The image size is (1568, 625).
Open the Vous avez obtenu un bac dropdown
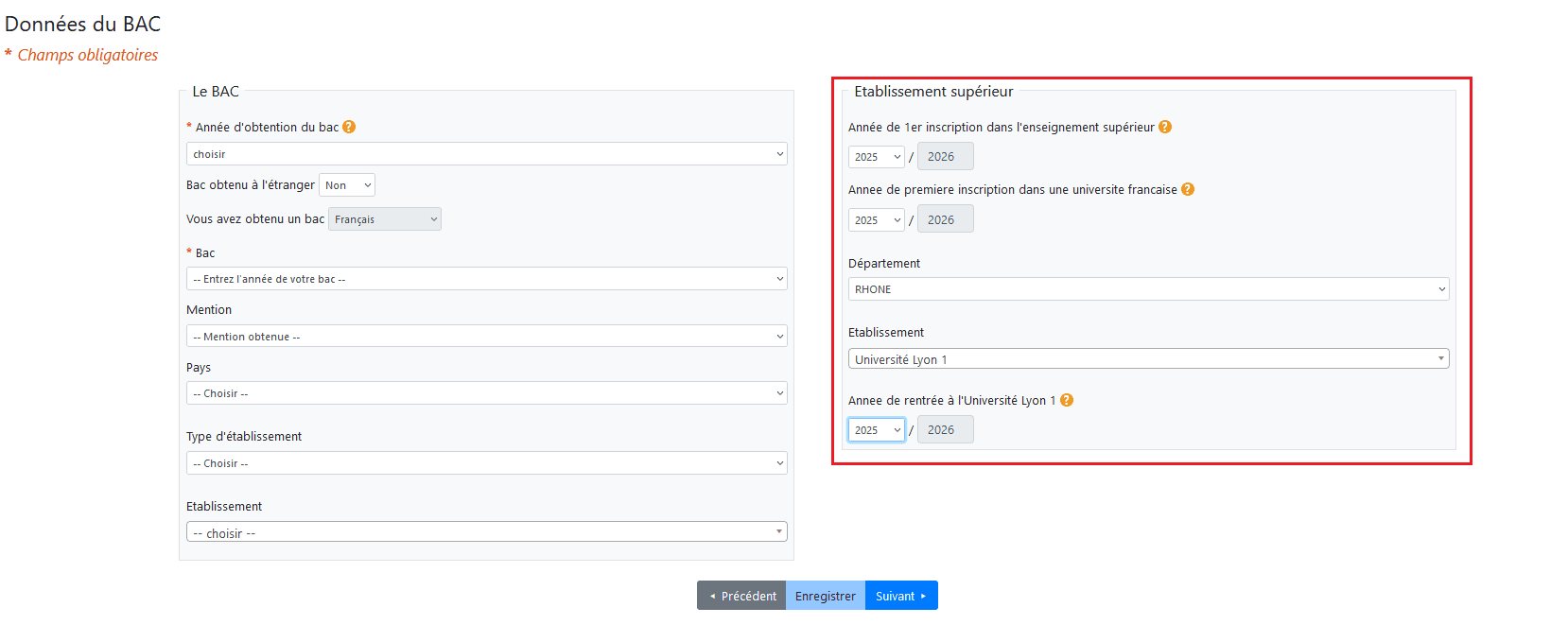(385, 219)
